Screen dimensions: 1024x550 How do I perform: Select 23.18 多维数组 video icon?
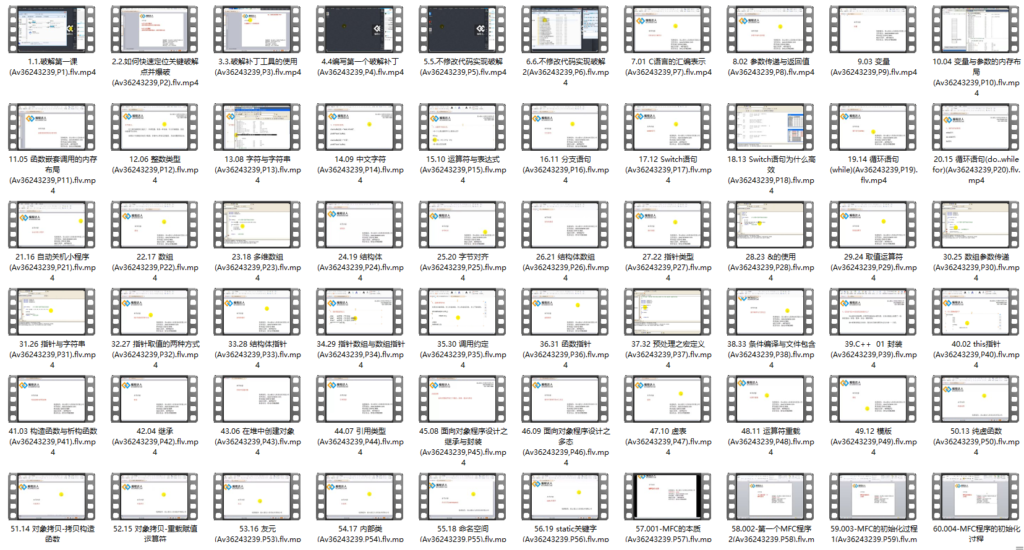[x=257, y=225]
